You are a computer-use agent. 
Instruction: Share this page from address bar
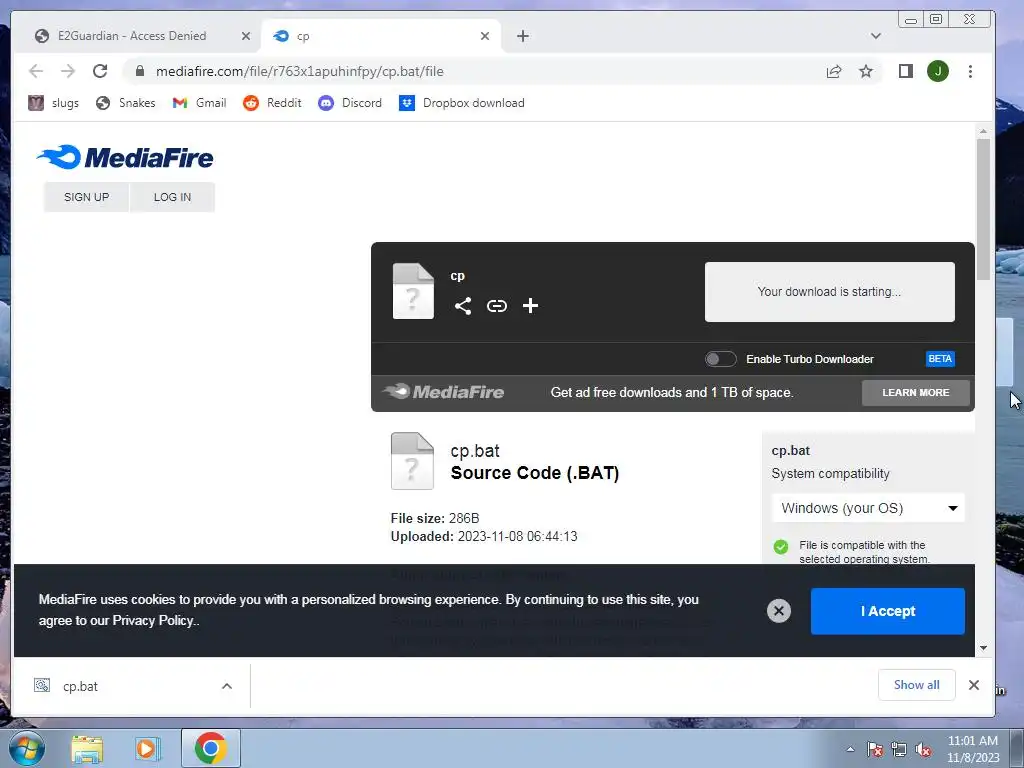pos(834,71)
